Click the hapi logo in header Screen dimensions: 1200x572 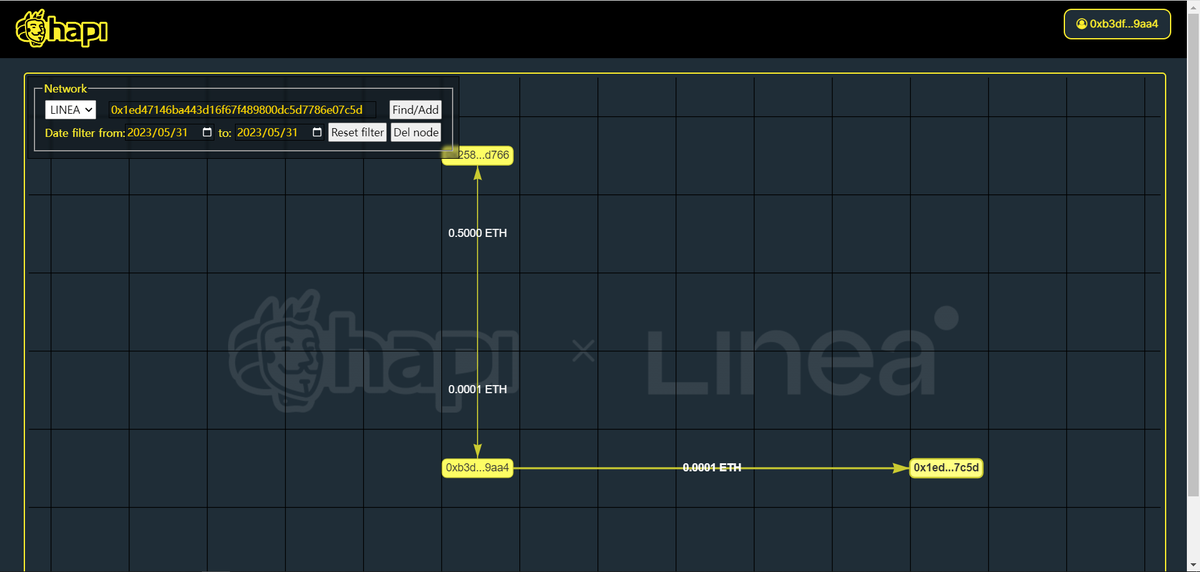tap(61, 30)
